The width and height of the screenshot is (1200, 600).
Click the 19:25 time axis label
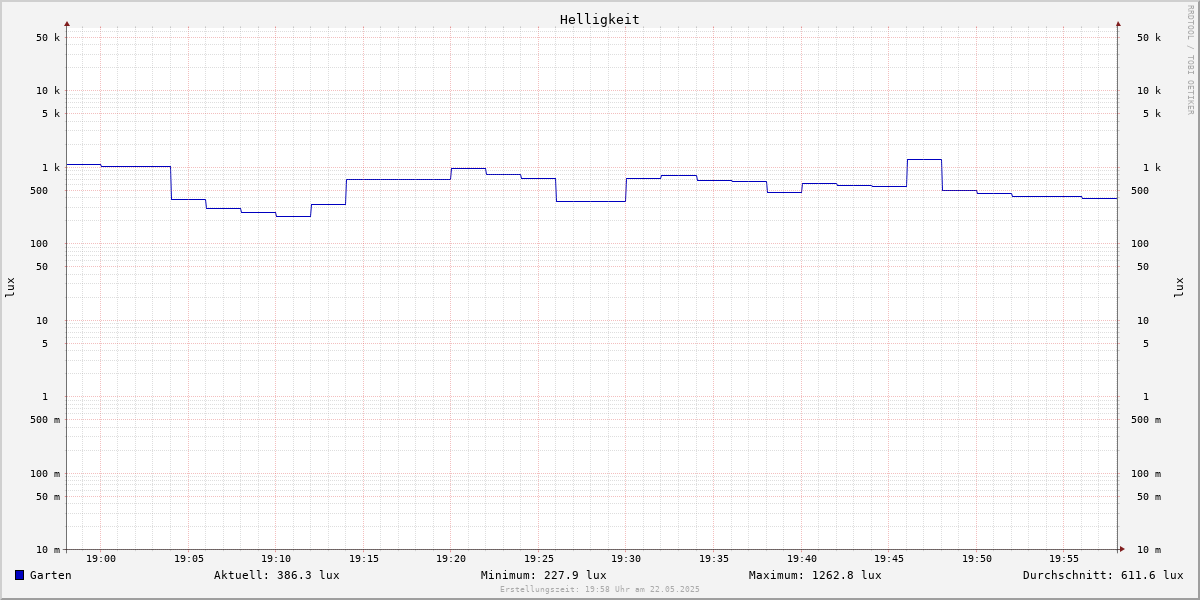pos(539,559)
